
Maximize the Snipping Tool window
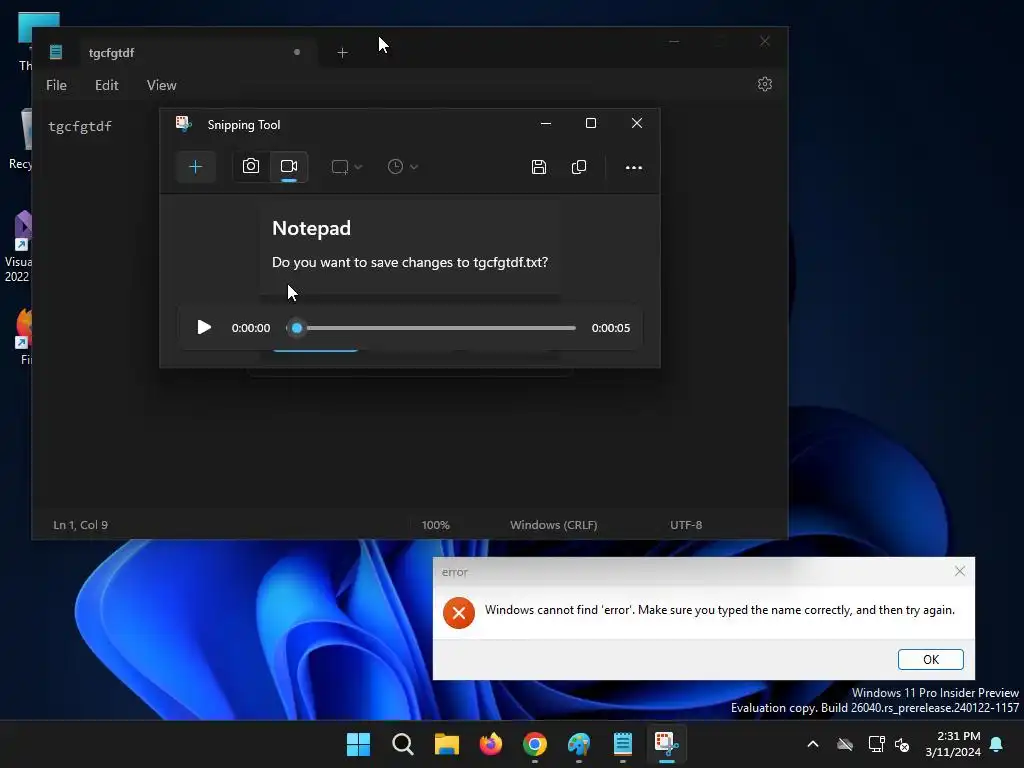[x=591, y=123]
